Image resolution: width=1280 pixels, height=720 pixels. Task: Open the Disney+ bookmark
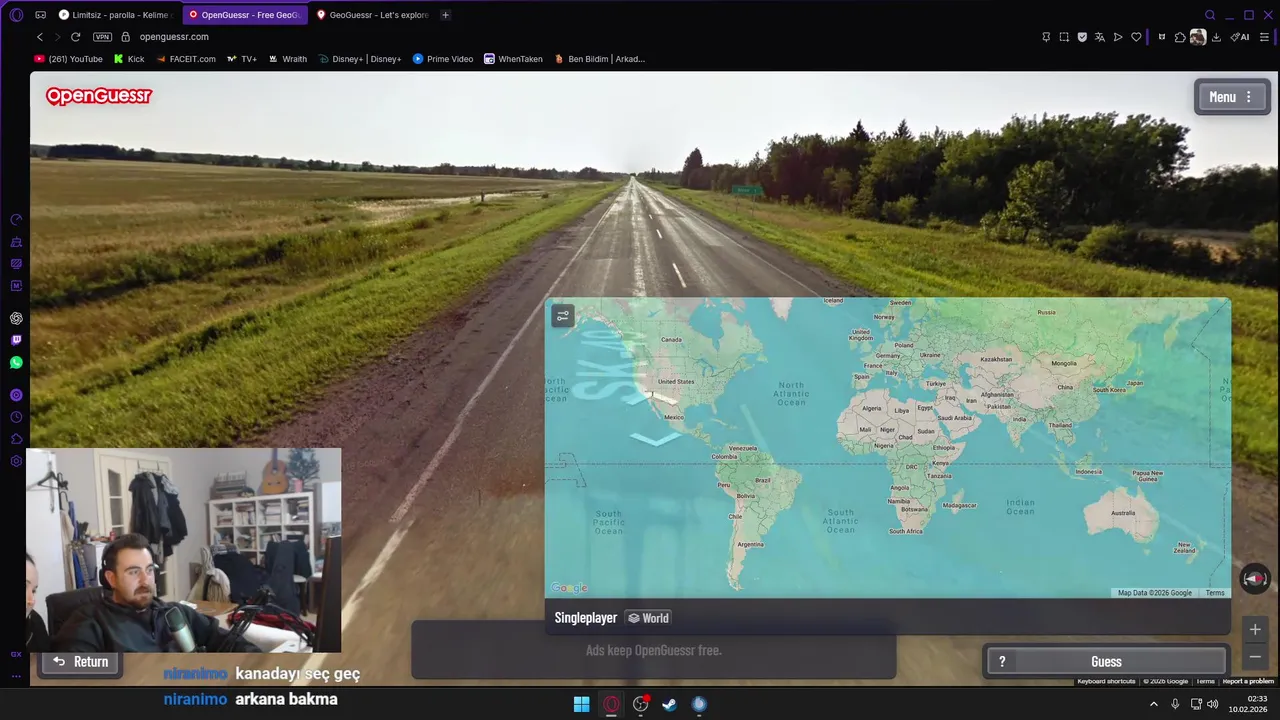click(360, 59)
